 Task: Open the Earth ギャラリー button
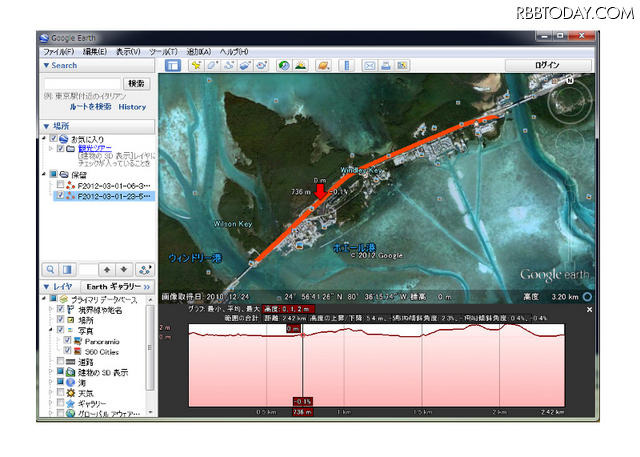(x=118, y=286)
